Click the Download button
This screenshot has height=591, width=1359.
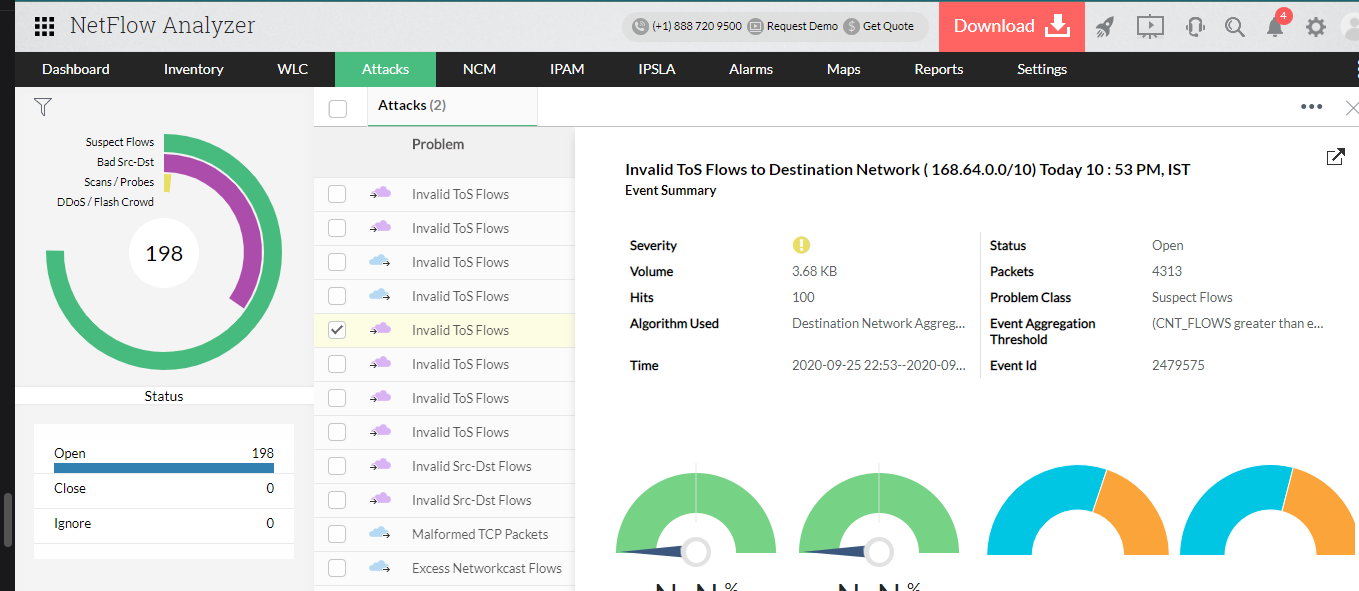pos(1012,26)
